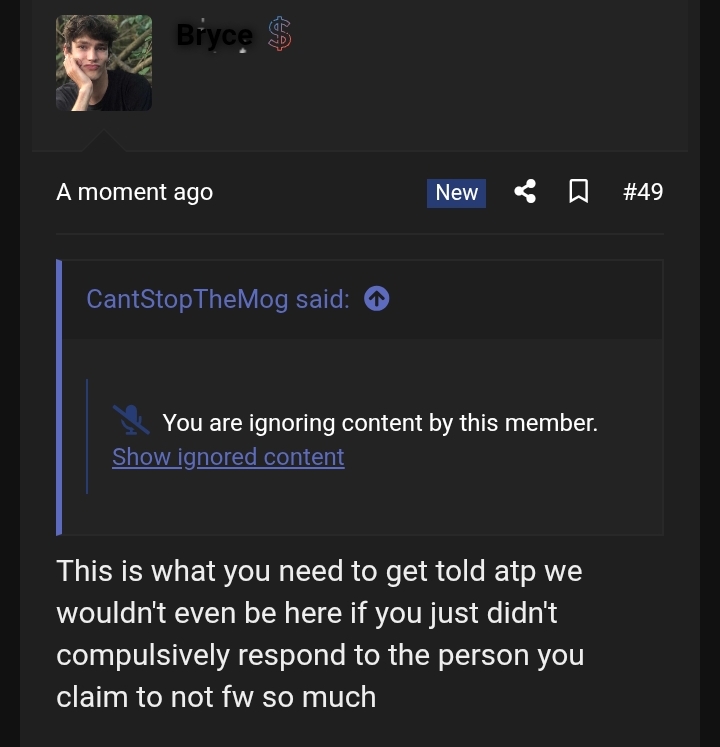Click the word "compulsively" in the reply
720x747 pixels.
[142, 655]
